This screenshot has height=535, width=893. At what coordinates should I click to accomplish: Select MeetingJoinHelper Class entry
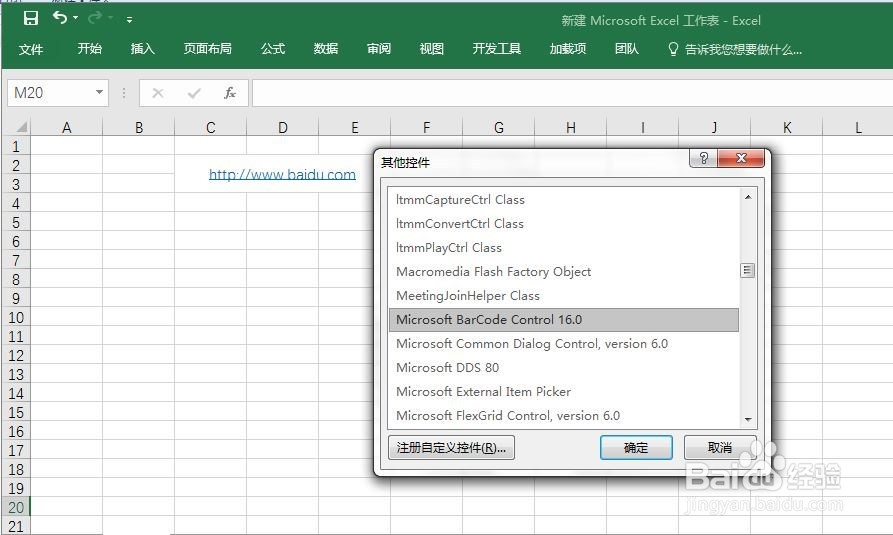[x=564, y=295]
